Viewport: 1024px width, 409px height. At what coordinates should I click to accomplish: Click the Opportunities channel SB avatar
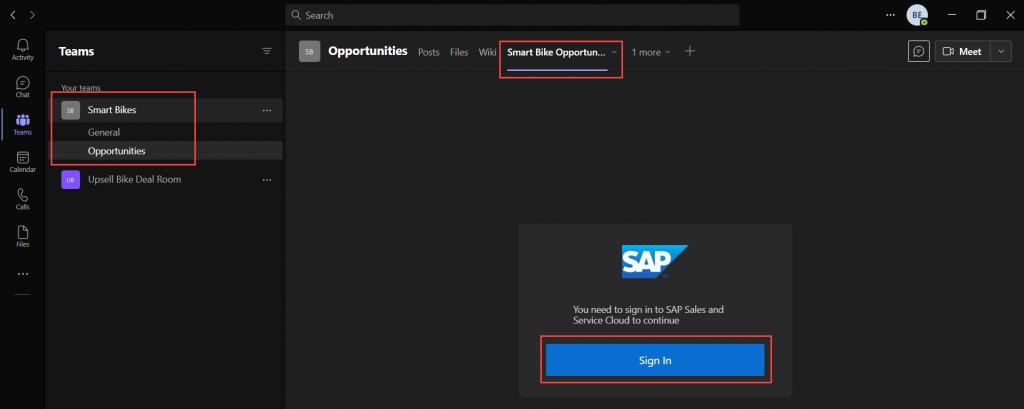pos(310,51)
